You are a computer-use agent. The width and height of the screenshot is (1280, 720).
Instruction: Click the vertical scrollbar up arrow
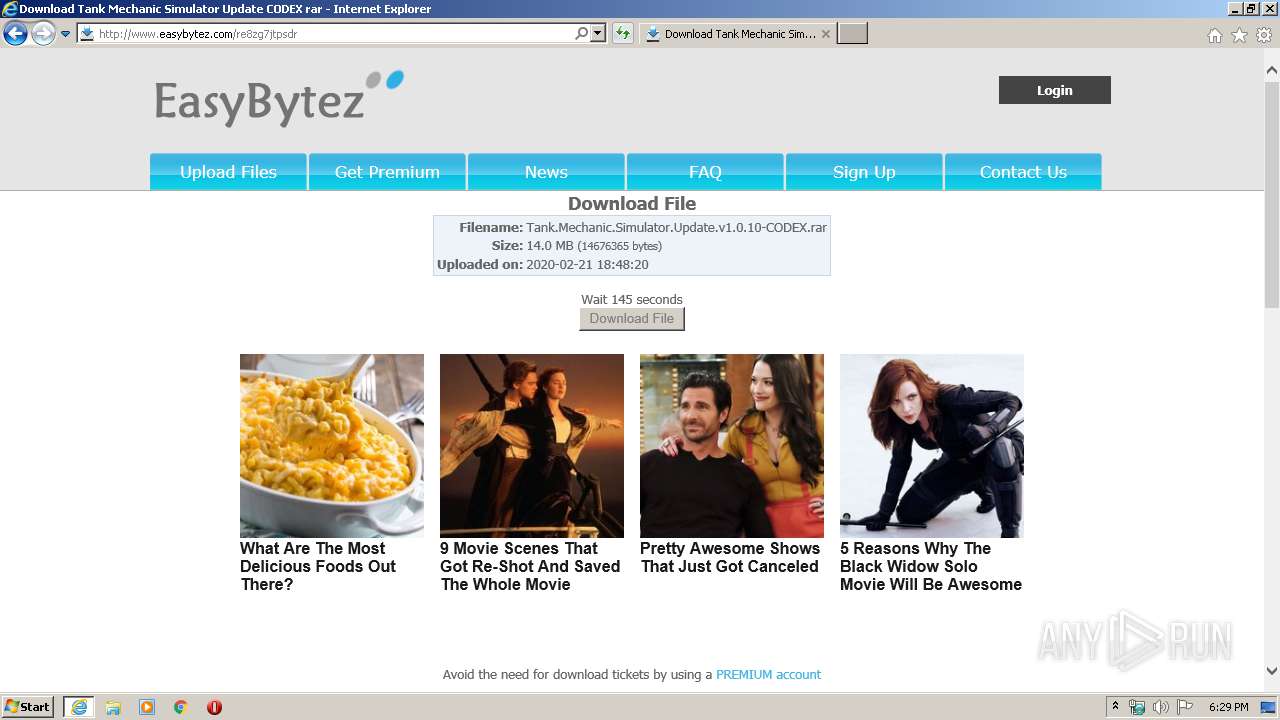(x=1272, y=71)
